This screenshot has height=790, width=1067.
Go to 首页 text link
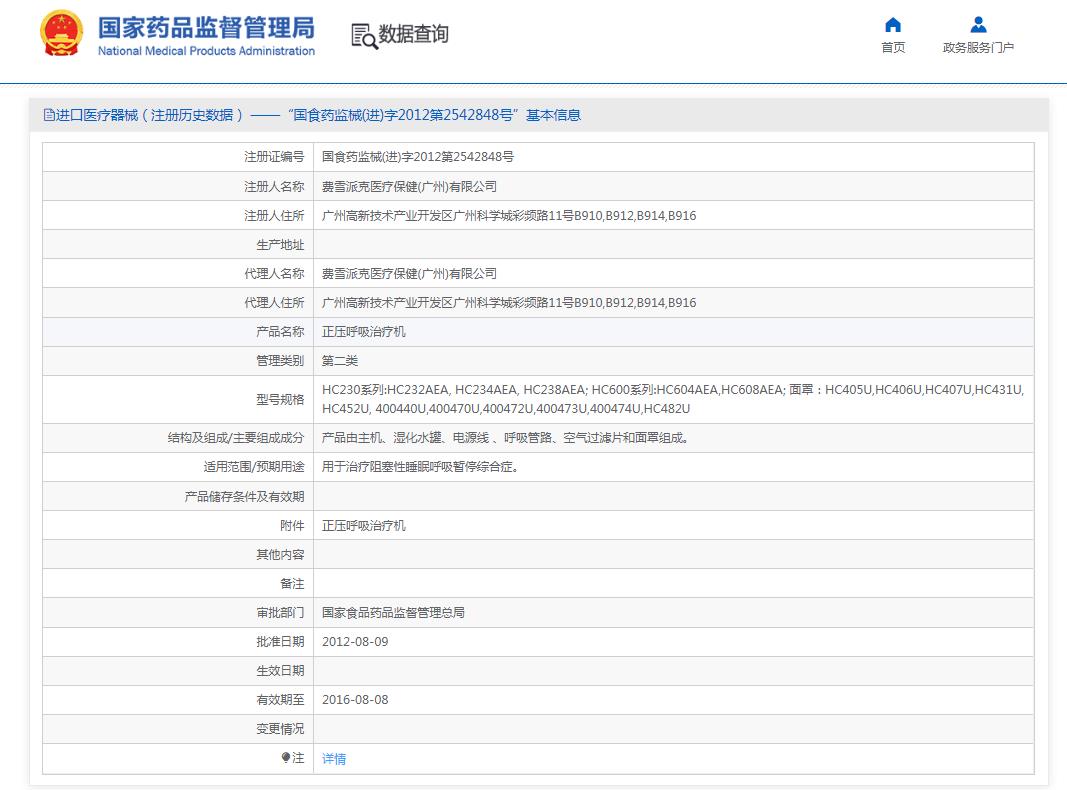click(x=893, y=48)
